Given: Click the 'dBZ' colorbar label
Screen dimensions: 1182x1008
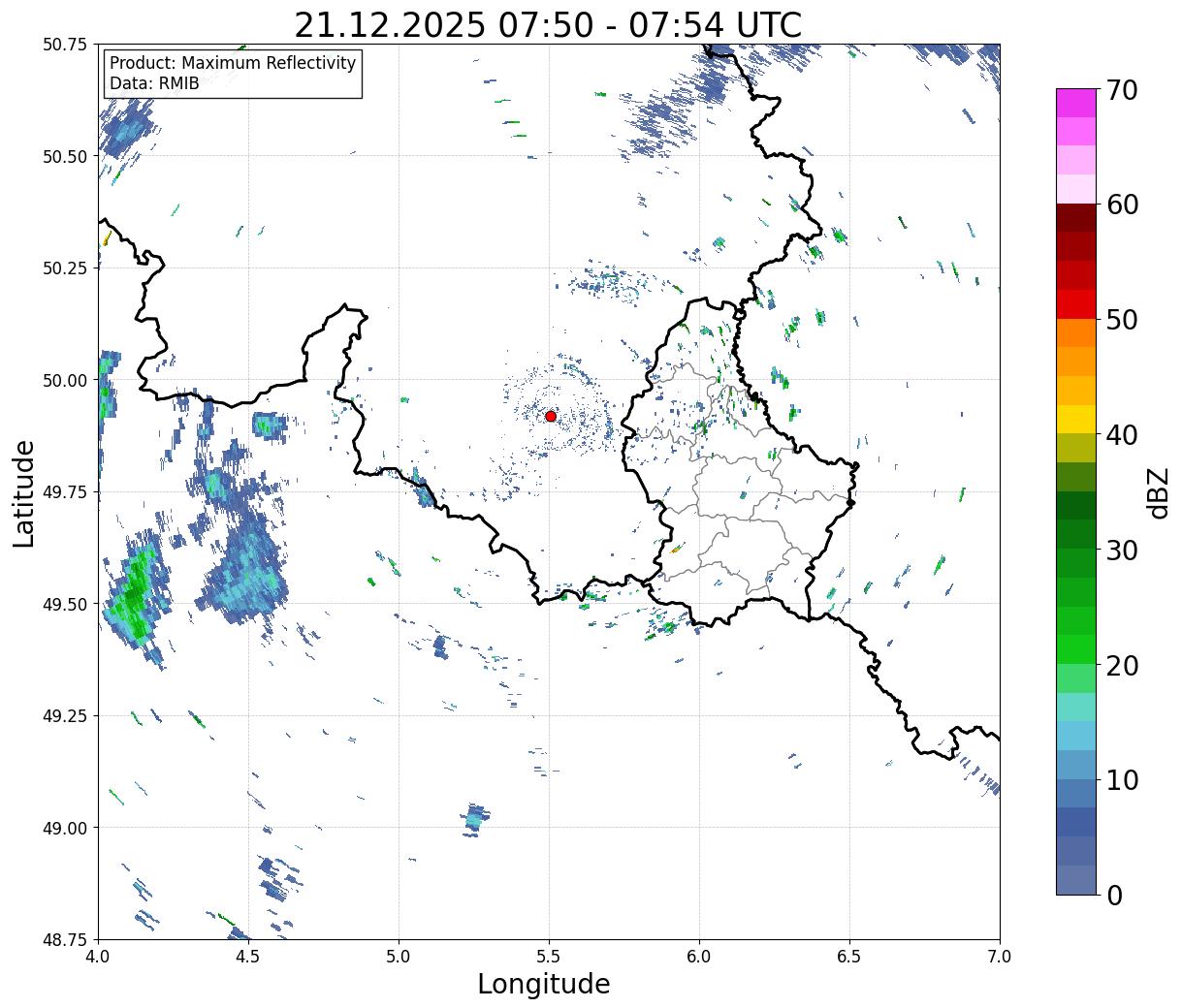Looking at the screenshot, I should [x=1158, y=492].
